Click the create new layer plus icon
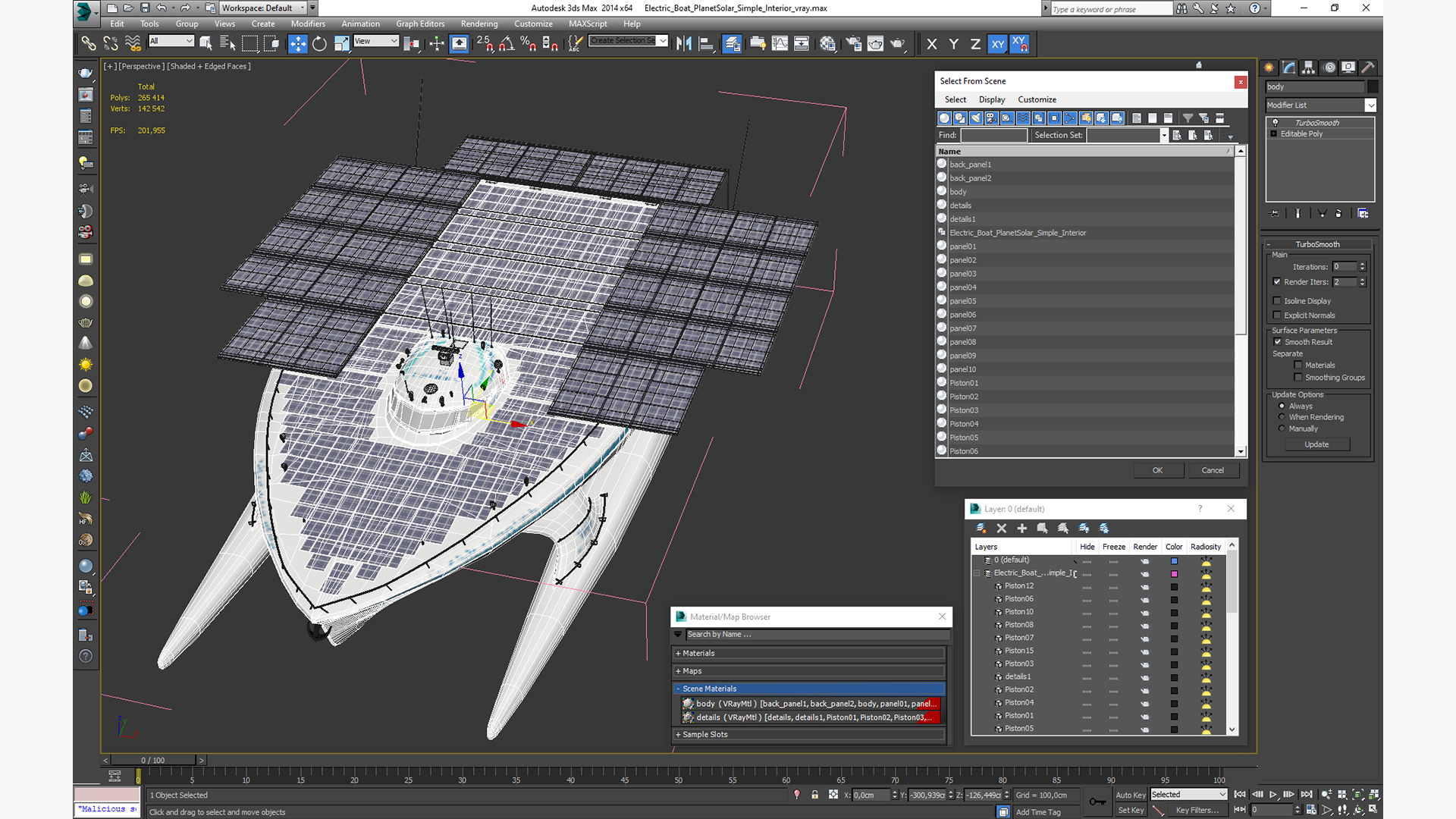This screenshot has width=1456, height=819. tap(1022, 529)
